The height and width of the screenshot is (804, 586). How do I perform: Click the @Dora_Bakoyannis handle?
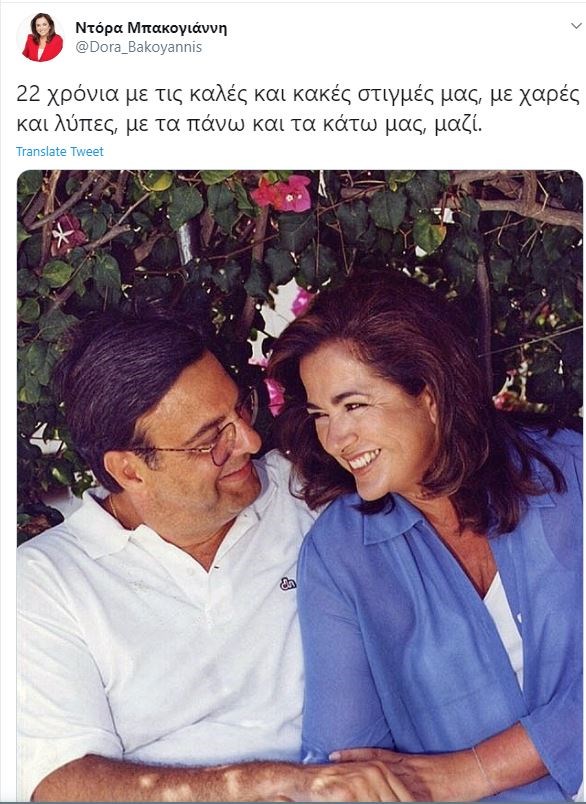coord(138,47)
